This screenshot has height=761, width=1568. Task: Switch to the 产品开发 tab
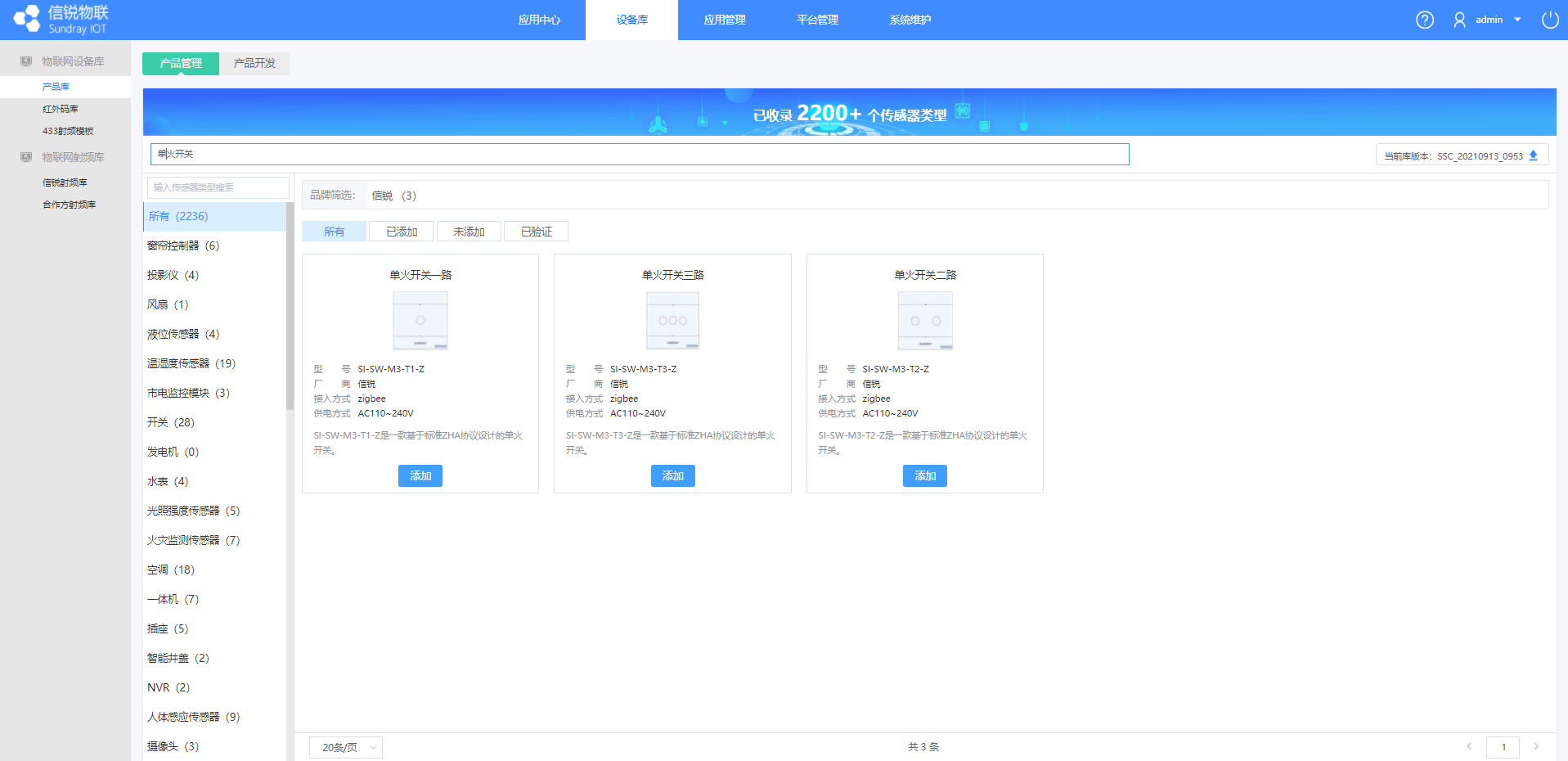click(254, 63)
